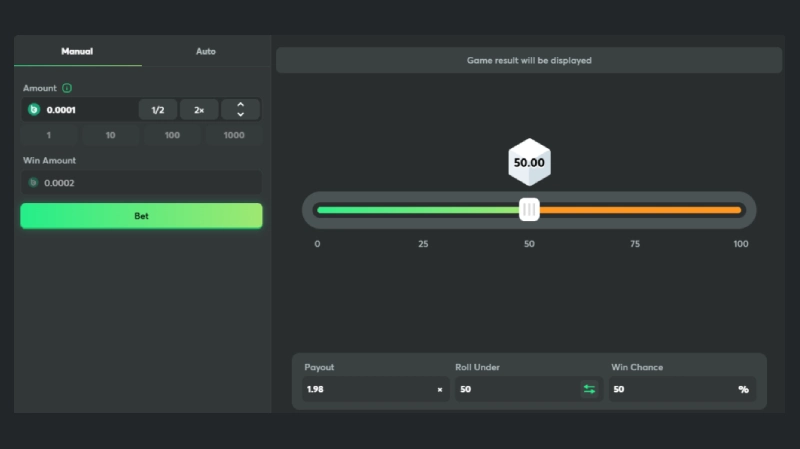
Task: Click the Amount info icon
Action: pos(67,88)
